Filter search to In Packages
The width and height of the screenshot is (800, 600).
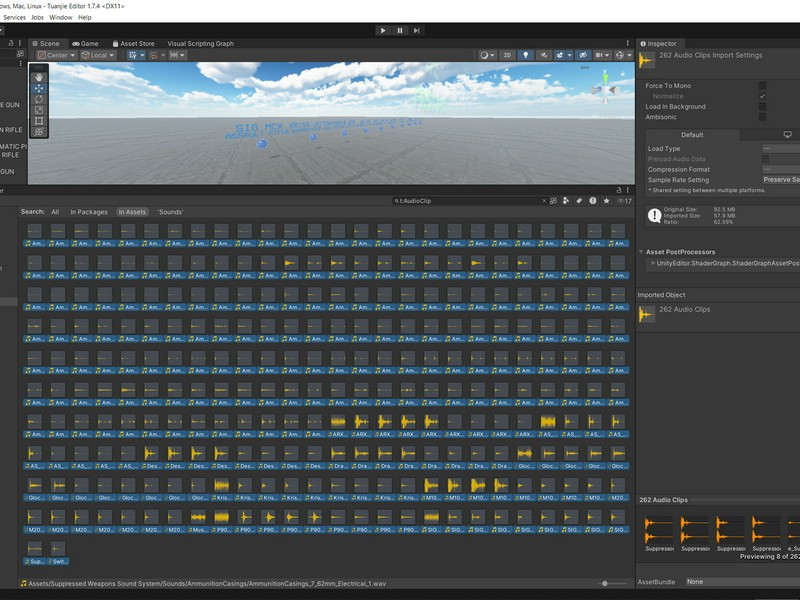tap(89, 212)
